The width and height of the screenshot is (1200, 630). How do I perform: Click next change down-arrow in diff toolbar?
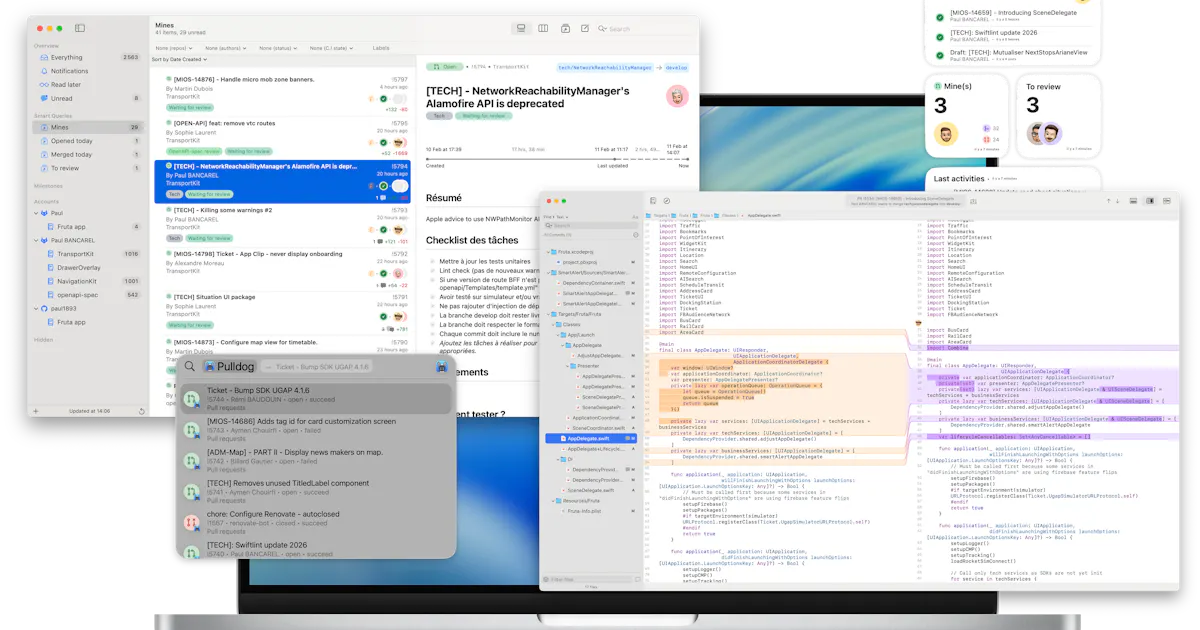pos(1118,201)
